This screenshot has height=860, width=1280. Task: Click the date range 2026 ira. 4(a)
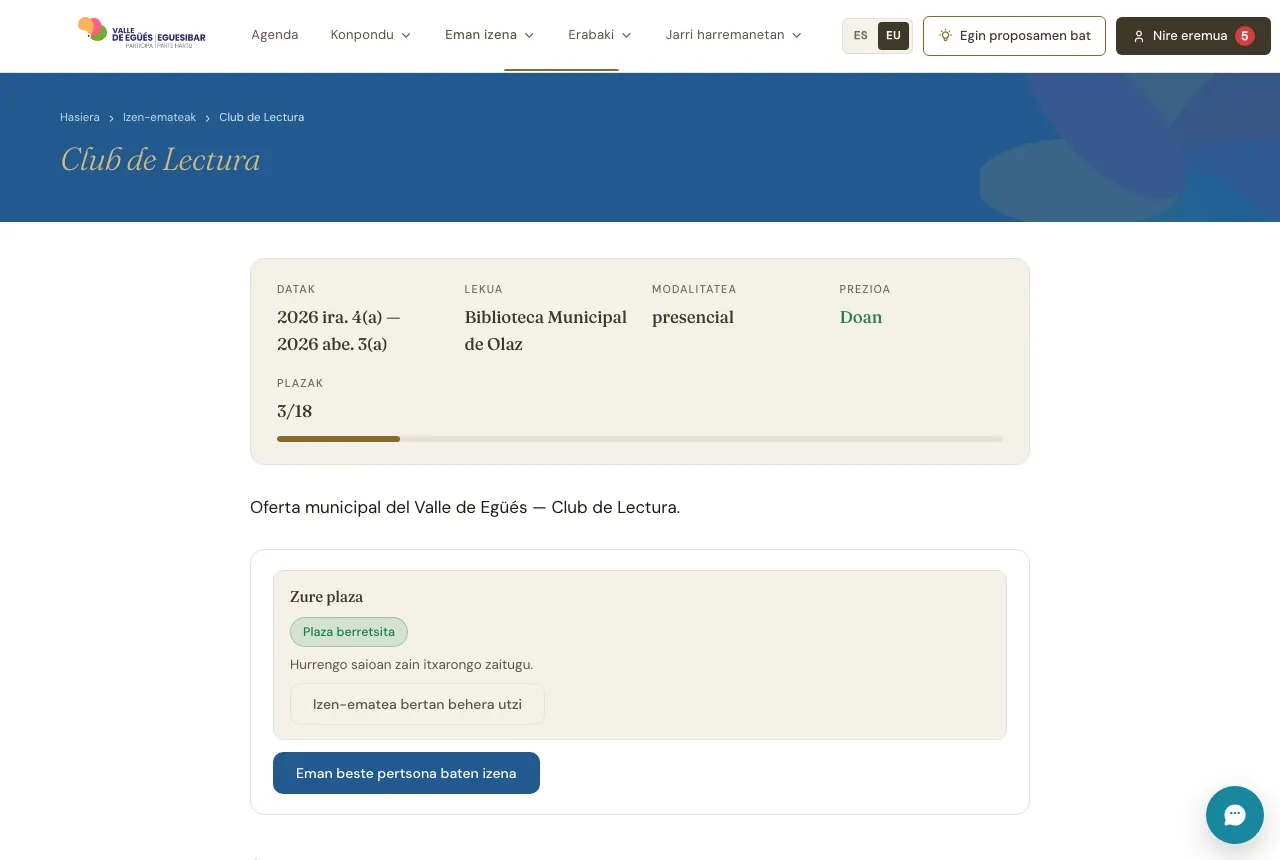[339, 331]
